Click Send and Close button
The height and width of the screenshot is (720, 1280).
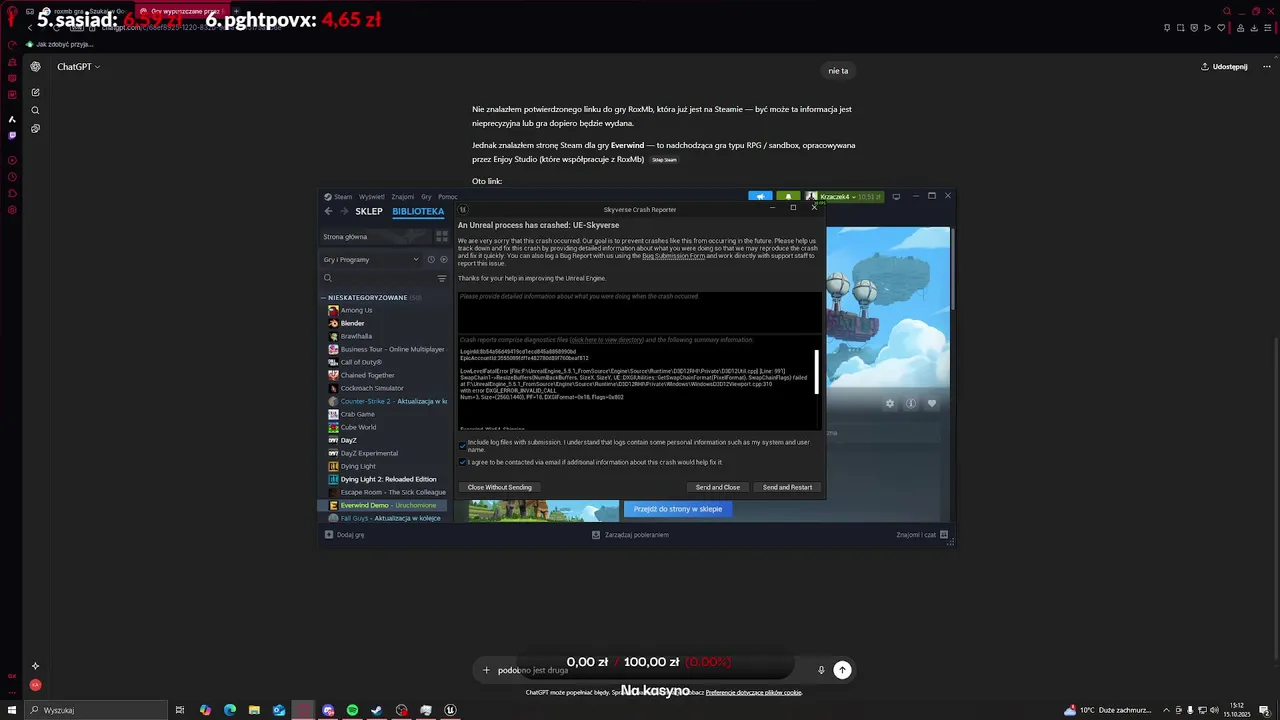tap(718, 487)
